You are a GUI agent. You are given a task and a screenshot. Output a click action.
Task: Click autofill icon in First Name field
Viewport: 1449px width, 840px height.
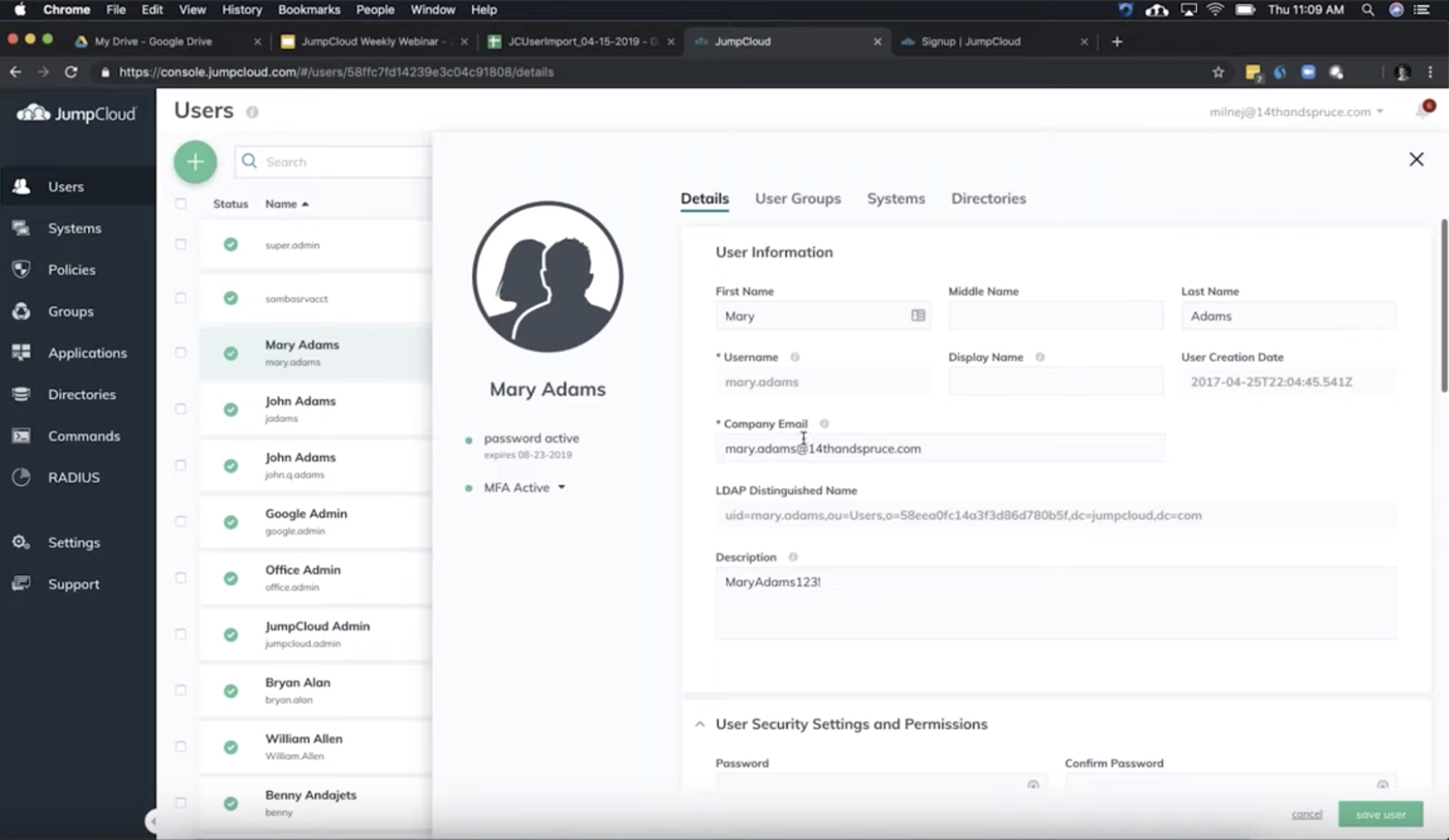918,315
